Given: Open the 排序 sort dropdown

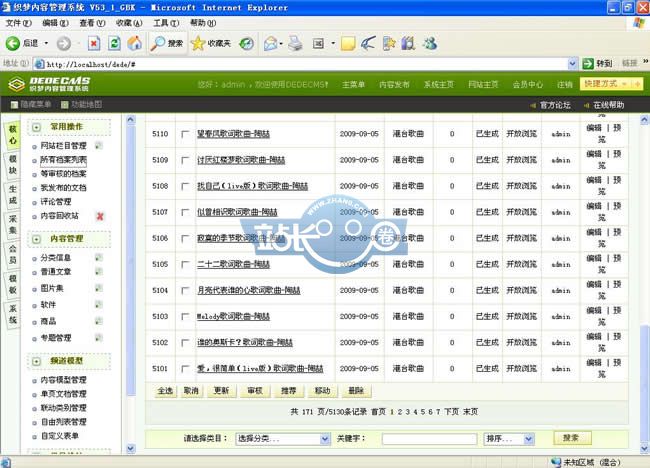Looking at the screenshot, I should pos(509,439).
